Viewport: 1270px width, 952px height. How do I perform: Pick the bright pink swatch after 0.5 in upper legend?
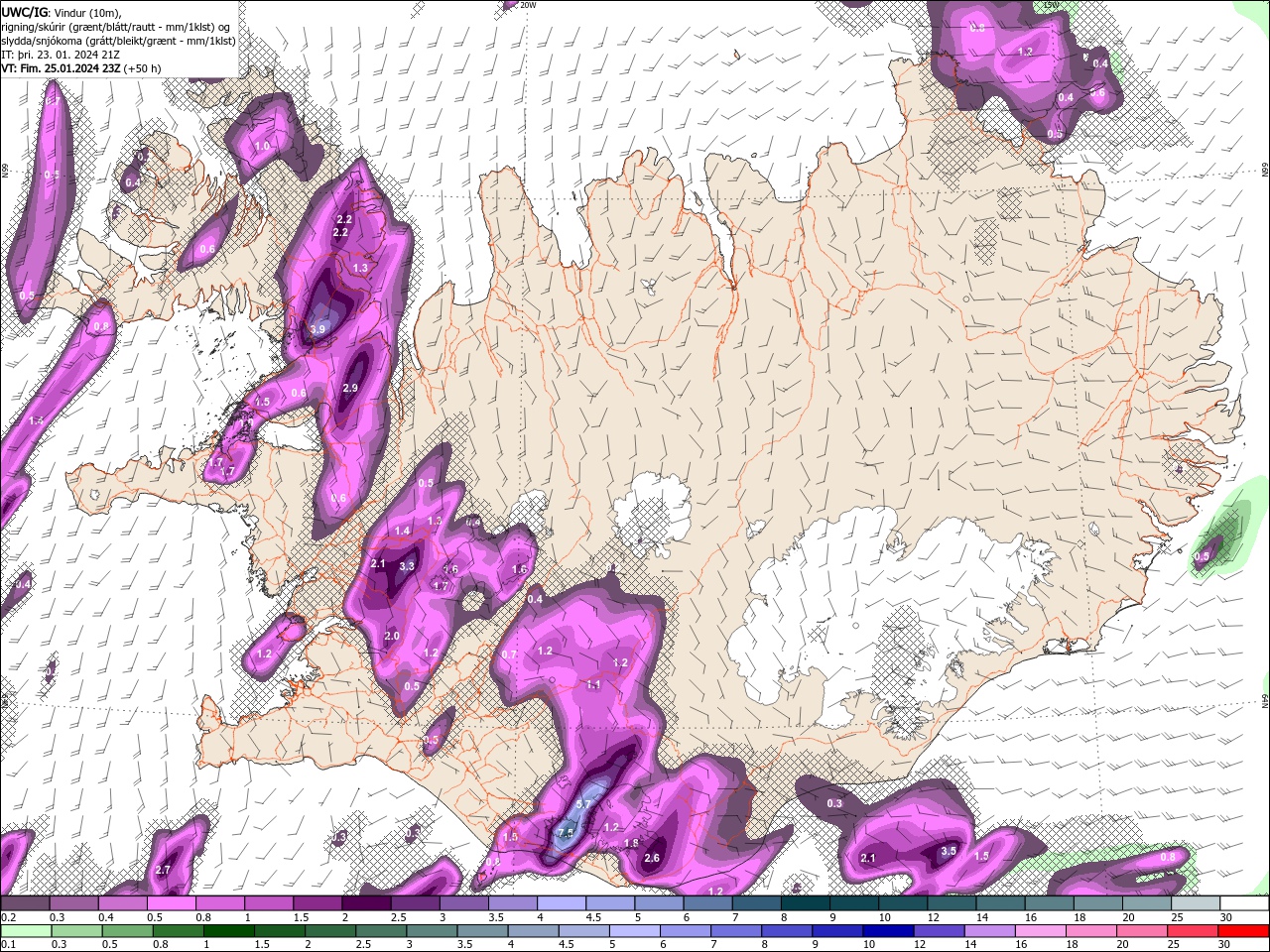(171, 903)
